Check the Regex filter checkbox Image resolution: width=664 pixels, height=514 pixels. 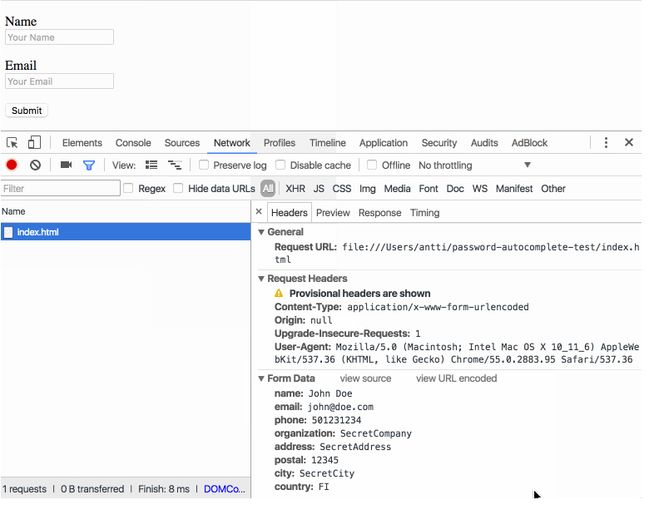point(128,188)
